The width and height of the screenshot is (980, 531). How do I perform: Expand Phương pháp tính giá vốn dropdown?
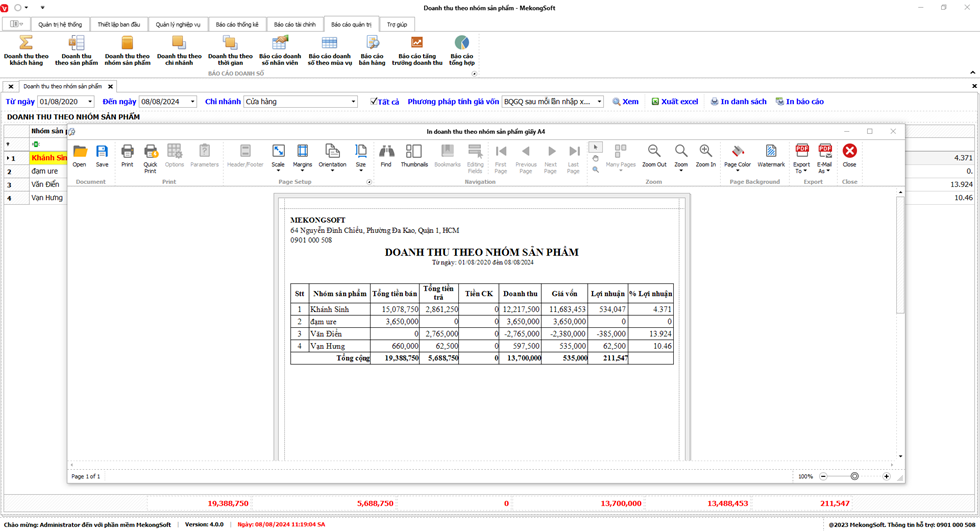tap(599, 102)
